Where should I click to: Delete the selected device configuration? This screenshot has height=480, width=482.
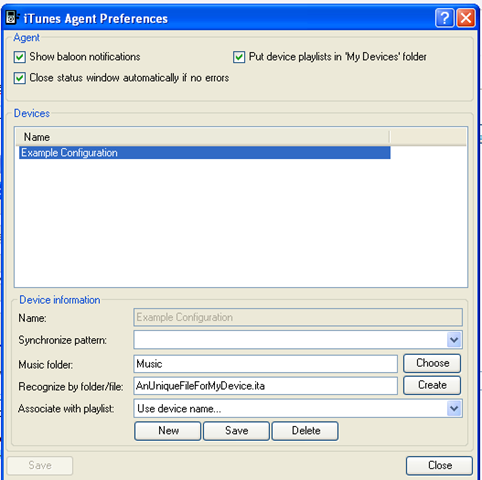[305, 431]
